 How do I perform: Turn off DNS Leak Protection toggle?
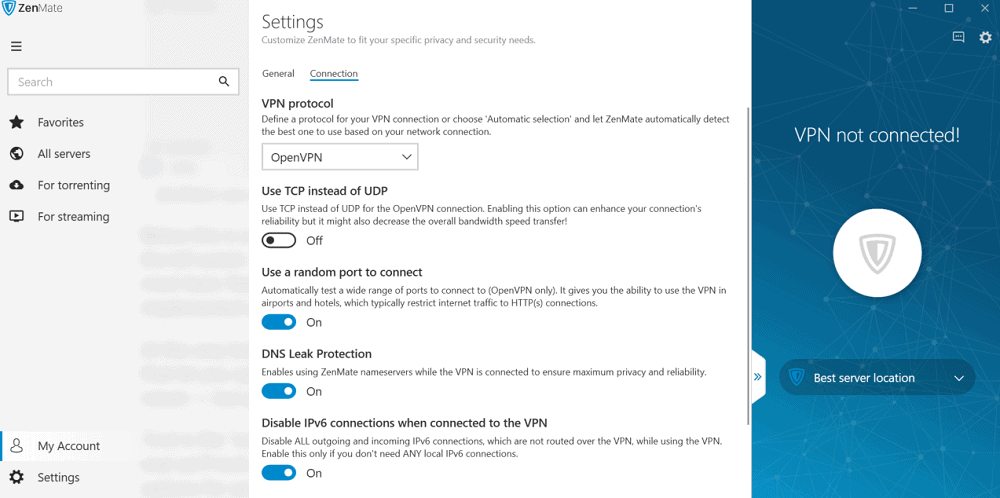click(x=279, y=391)
